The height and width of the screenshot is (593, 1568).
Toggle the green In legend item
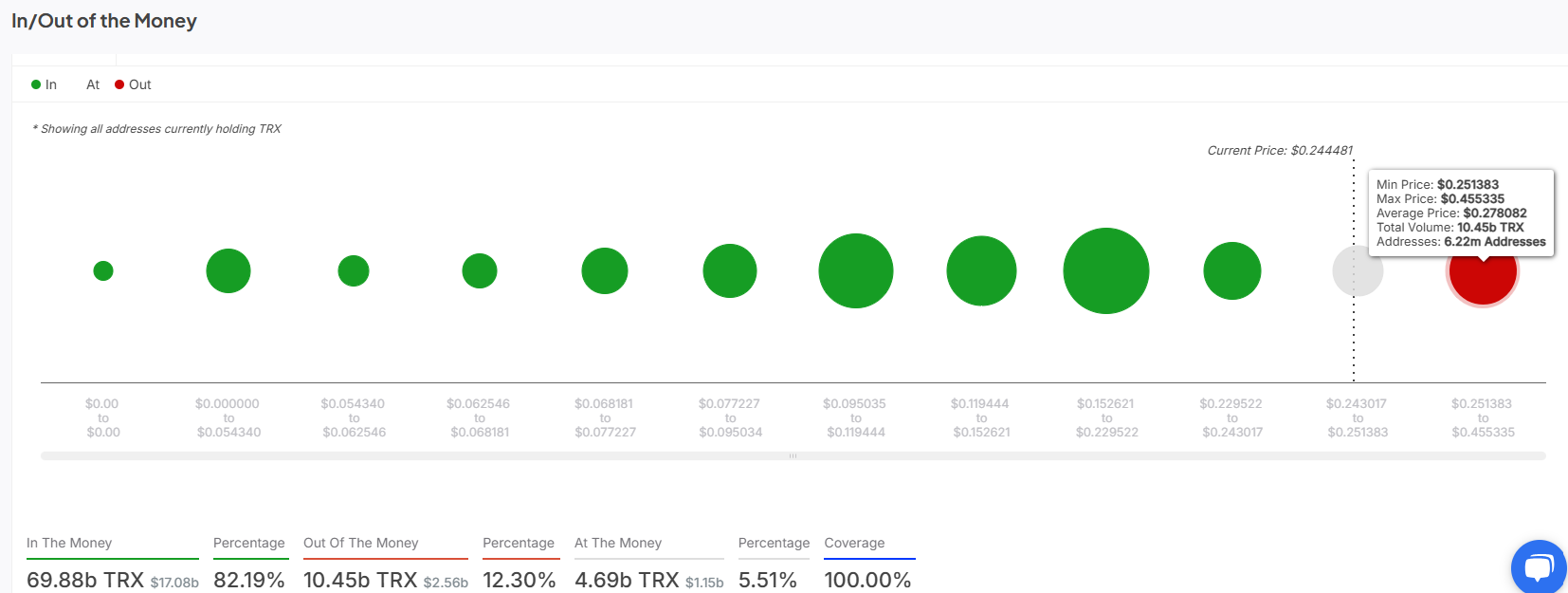pyautogui.click(x=45, y=84)
